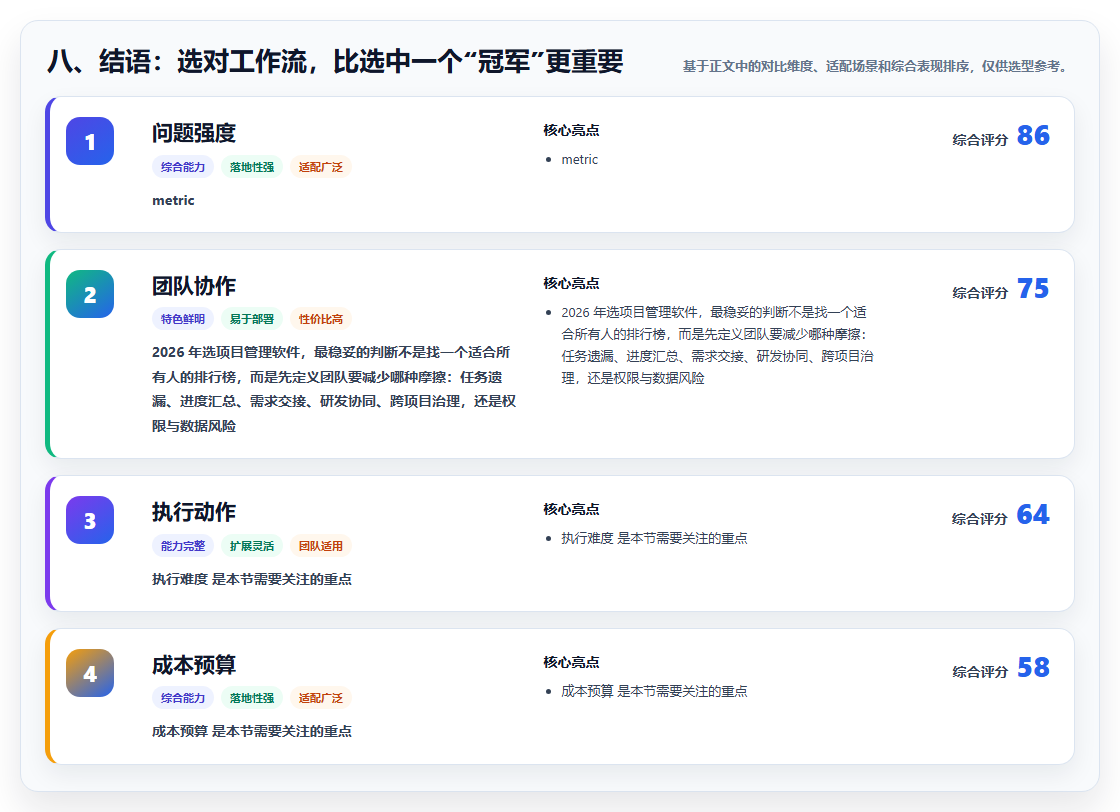Click the score value 86
This screenshot has height=812, width=1120.
point(1033,135)
